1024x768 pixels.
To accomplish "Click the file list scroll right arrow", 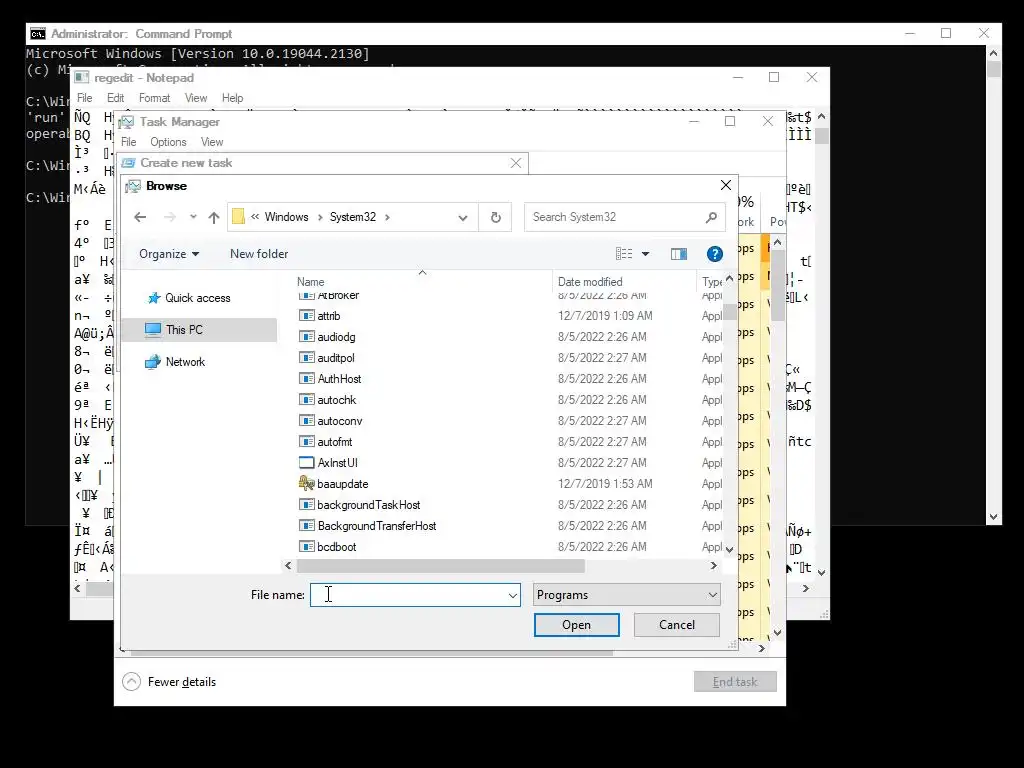I will tap(713, 566).
